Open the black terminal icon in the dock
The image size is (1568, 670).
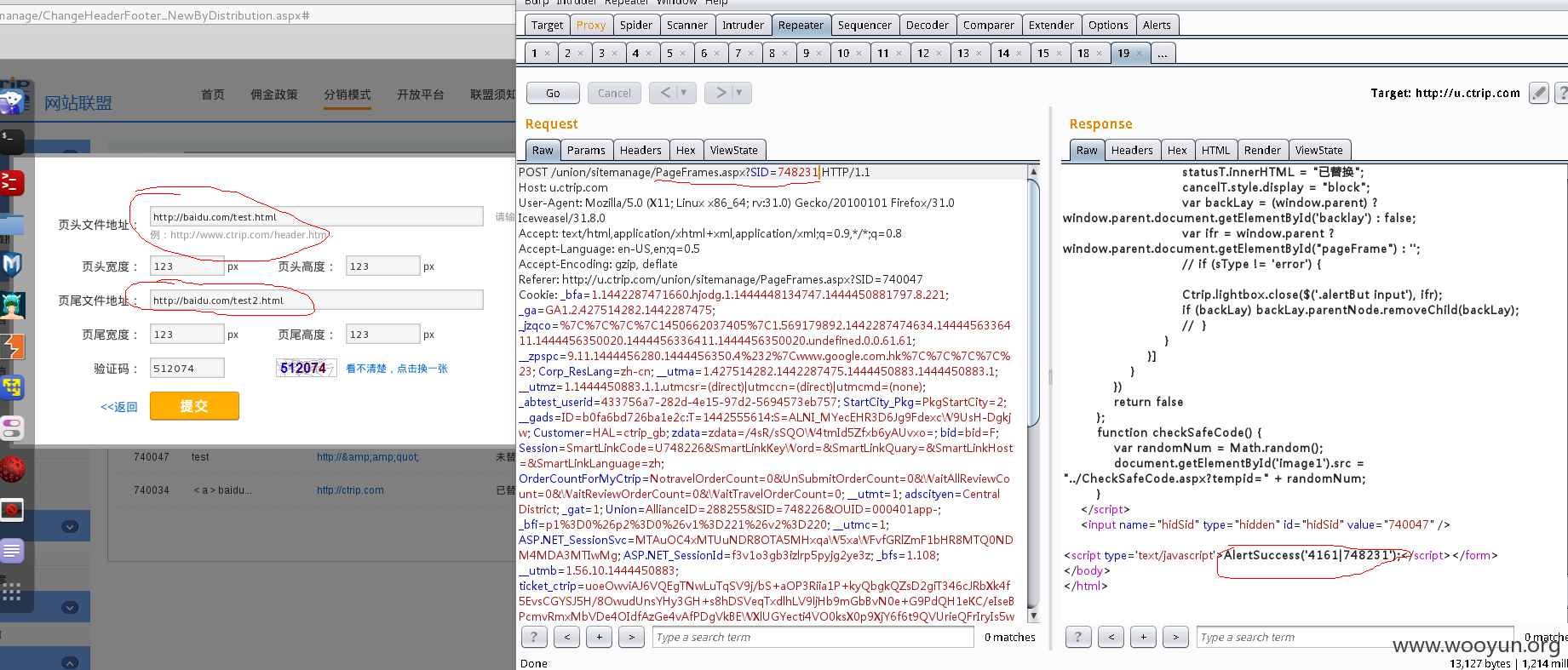click(11, 140)
